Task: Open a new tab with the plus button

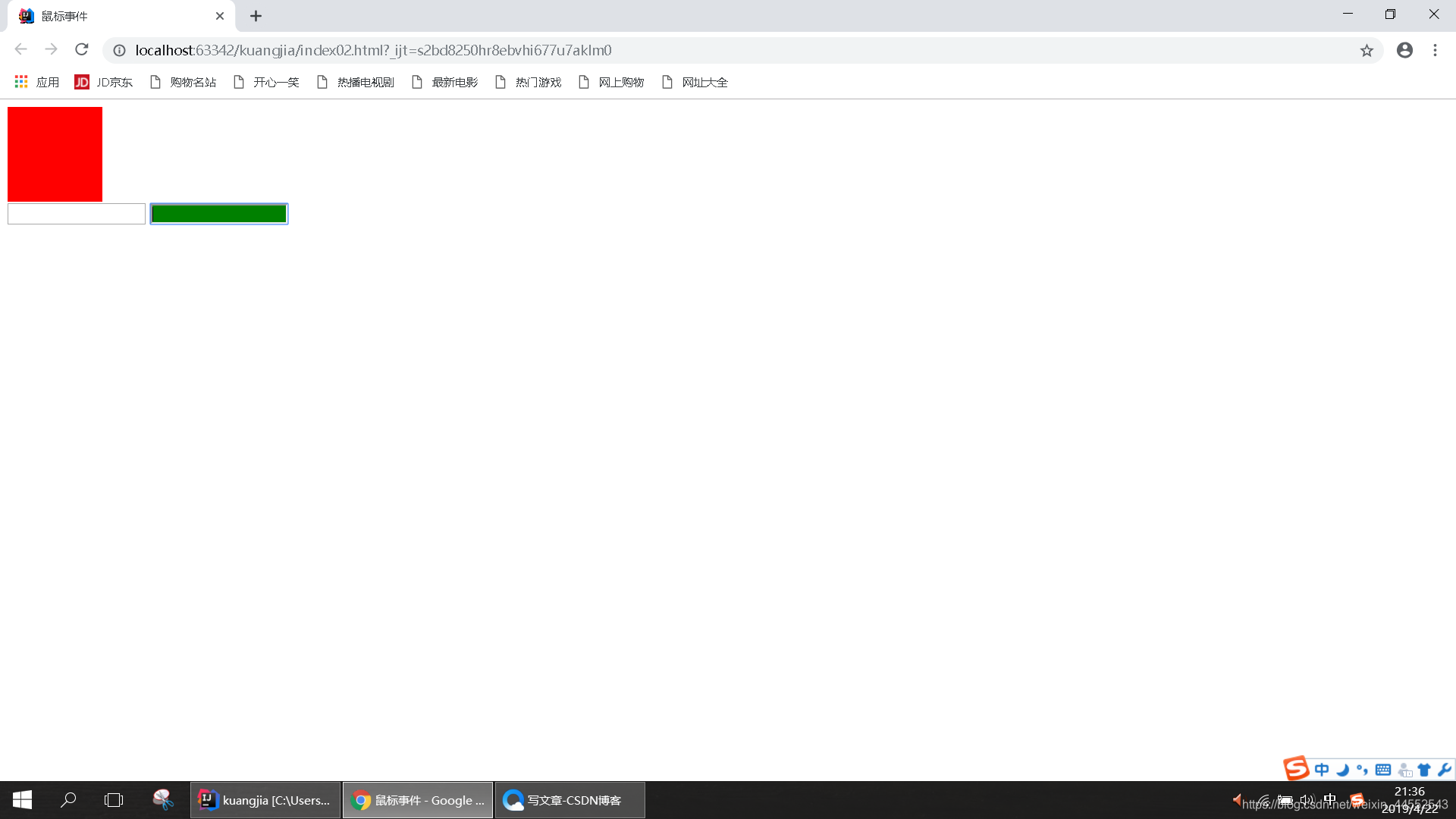Action: [x=256, y=16]
